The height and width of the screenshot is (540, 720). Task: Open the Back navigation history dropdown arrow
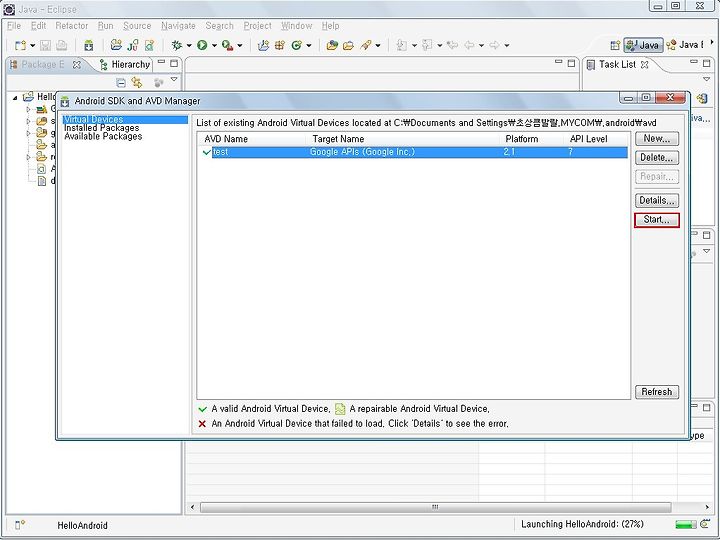pos(481,45)
